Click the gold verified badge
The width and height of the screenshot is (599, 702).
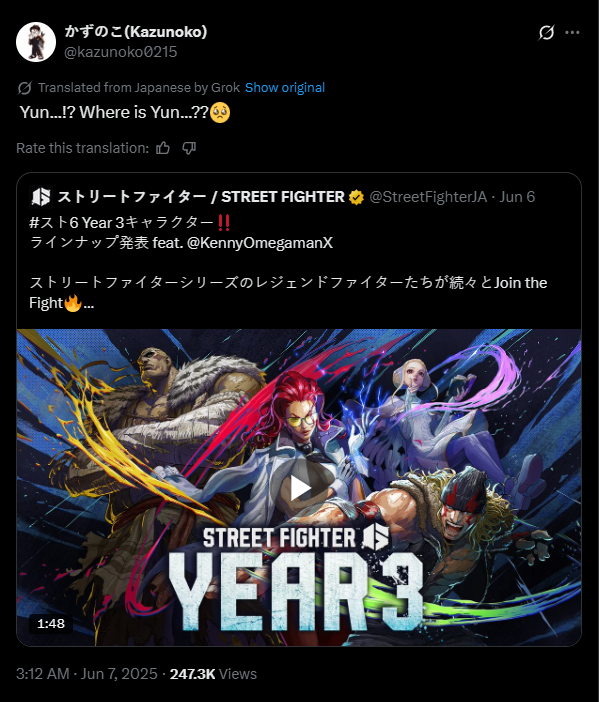tap(356, 197)
